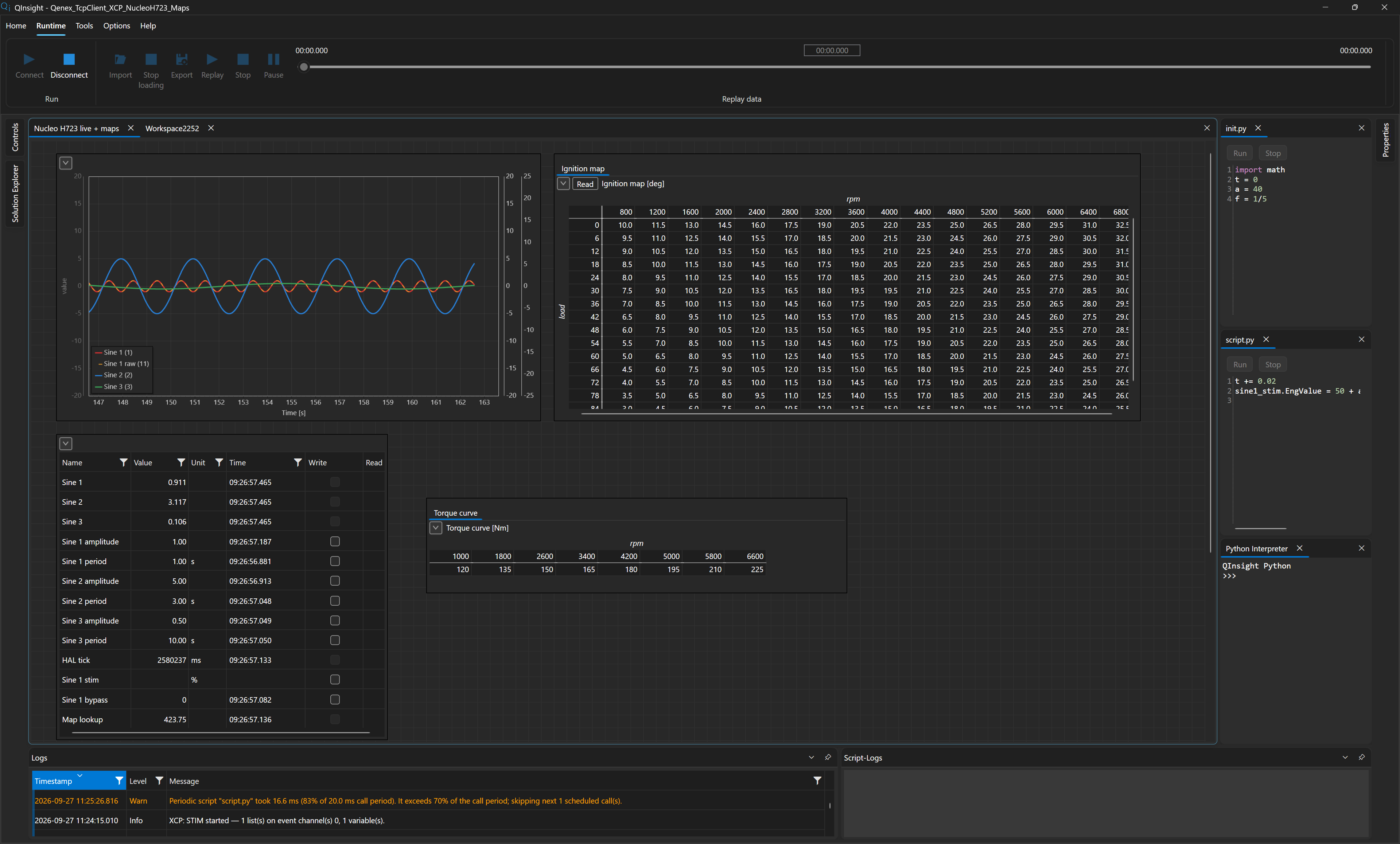
Task: Click the Disconnect icon
Action: pos(69,59)
